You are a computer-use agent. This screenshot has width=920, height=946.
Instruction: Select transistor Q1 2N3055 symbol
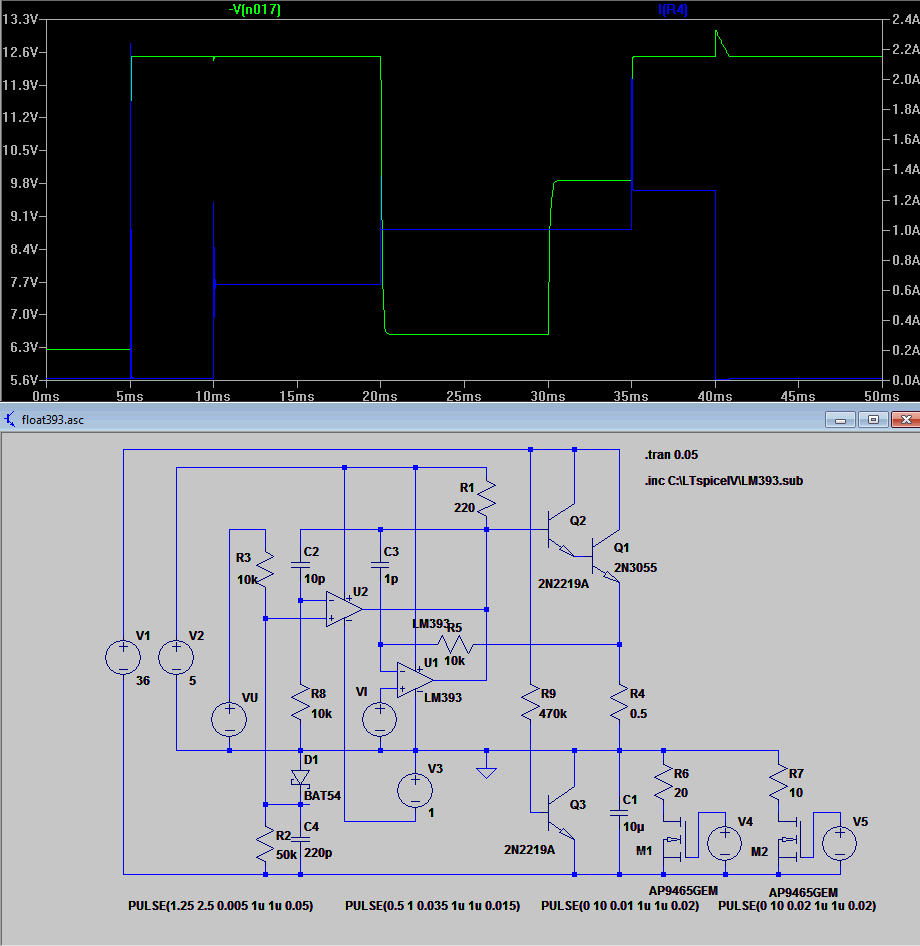(x=605, y=556)
